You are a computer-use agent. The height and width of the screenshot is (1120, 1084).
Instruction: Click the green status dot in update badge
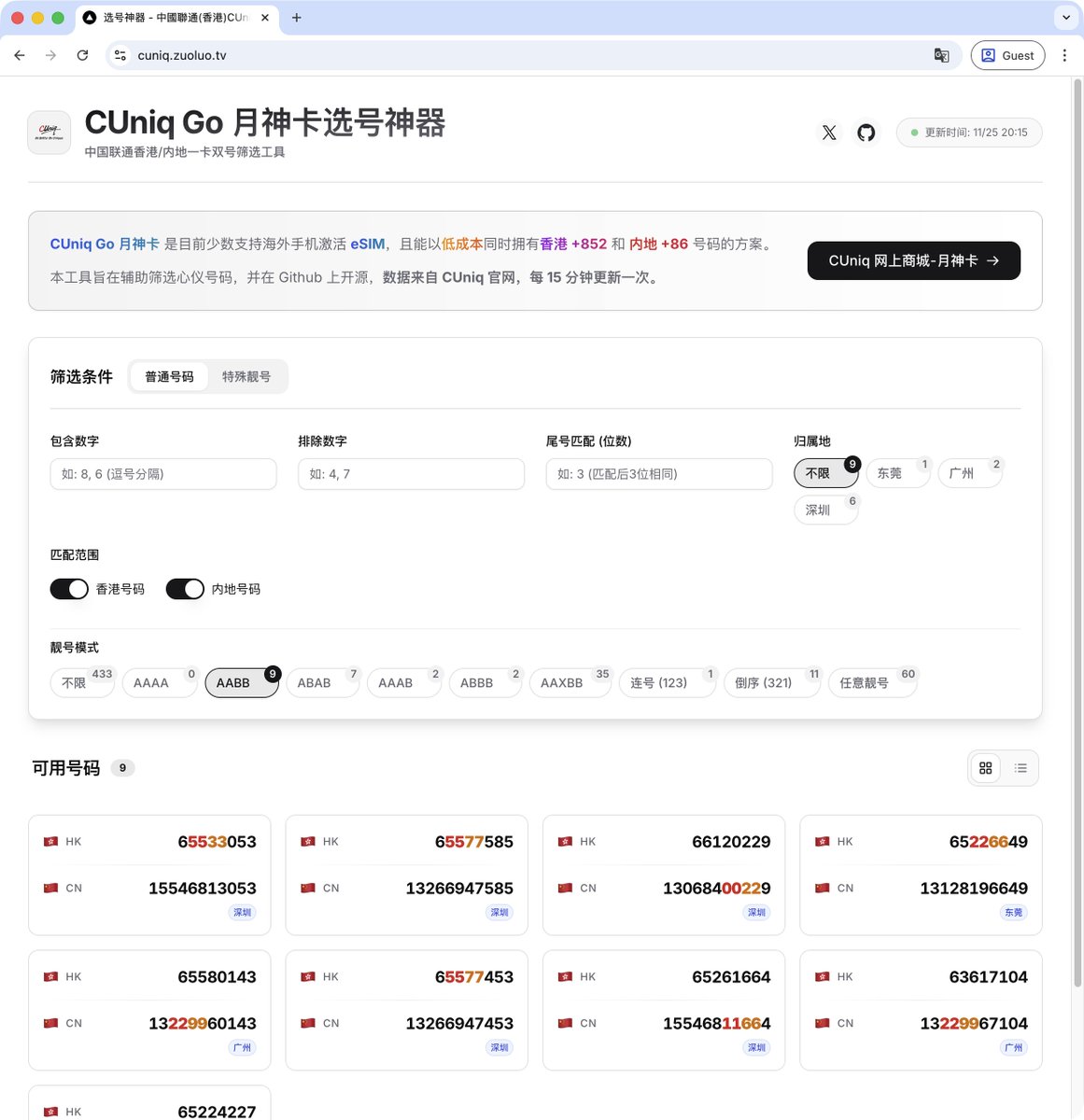(915, 133)
